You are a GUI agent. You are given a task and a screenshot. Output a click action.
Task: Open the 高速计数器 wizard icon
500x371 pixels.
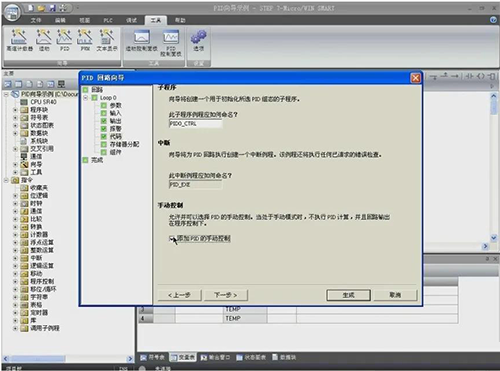click(19, 40)
